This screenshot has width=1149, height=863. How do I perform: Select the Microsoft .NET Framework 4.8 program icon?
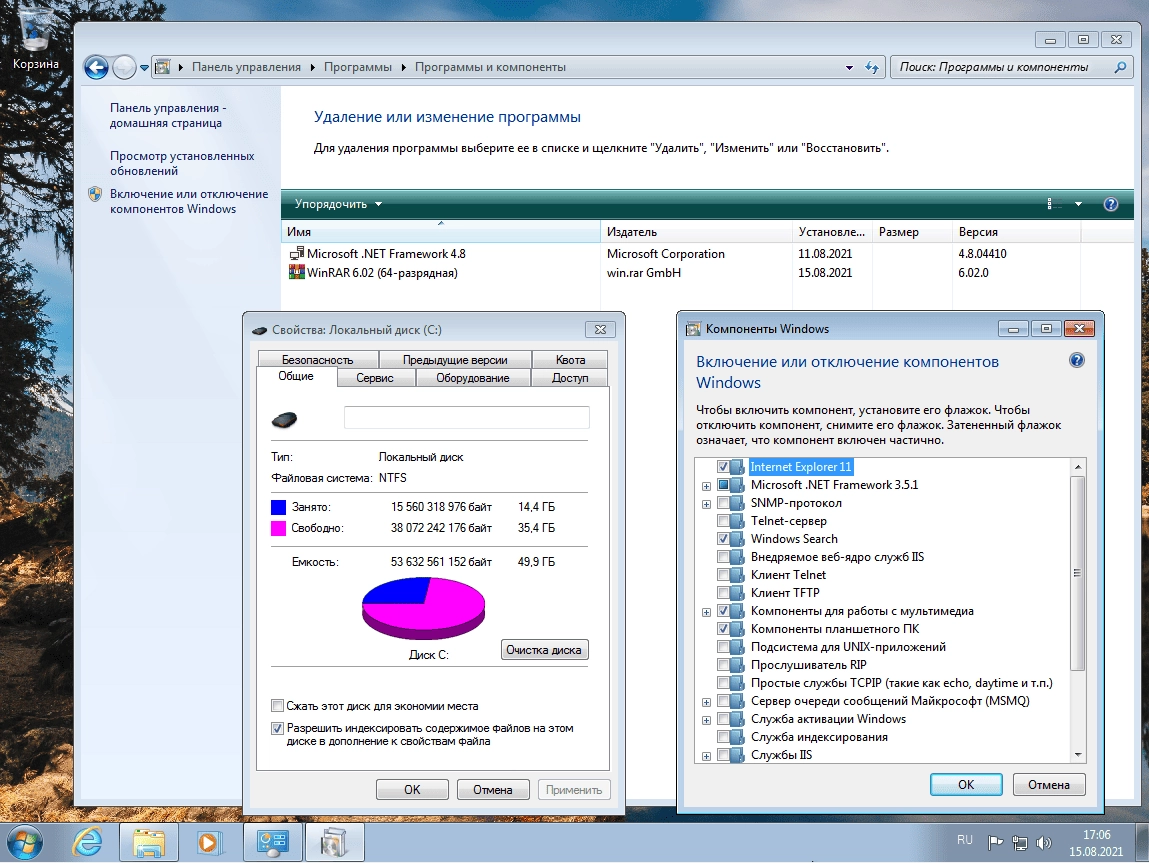(296, 253)
